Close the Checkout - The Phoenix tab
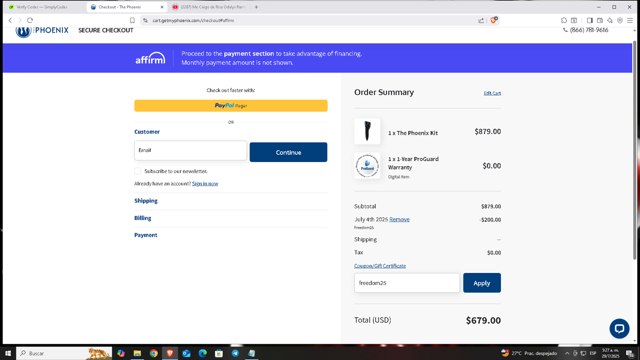640x360 pixels. coord(162,7)
